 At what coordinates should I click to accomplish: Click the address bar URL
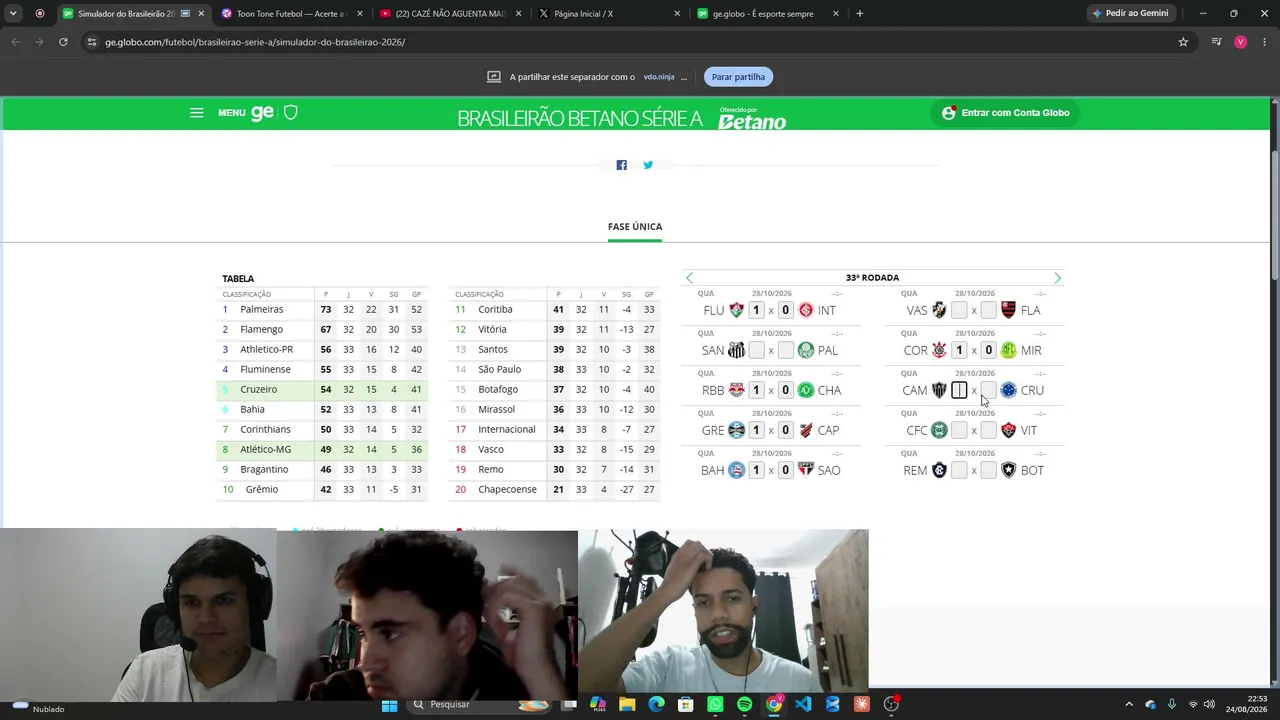tap(255, 42)
